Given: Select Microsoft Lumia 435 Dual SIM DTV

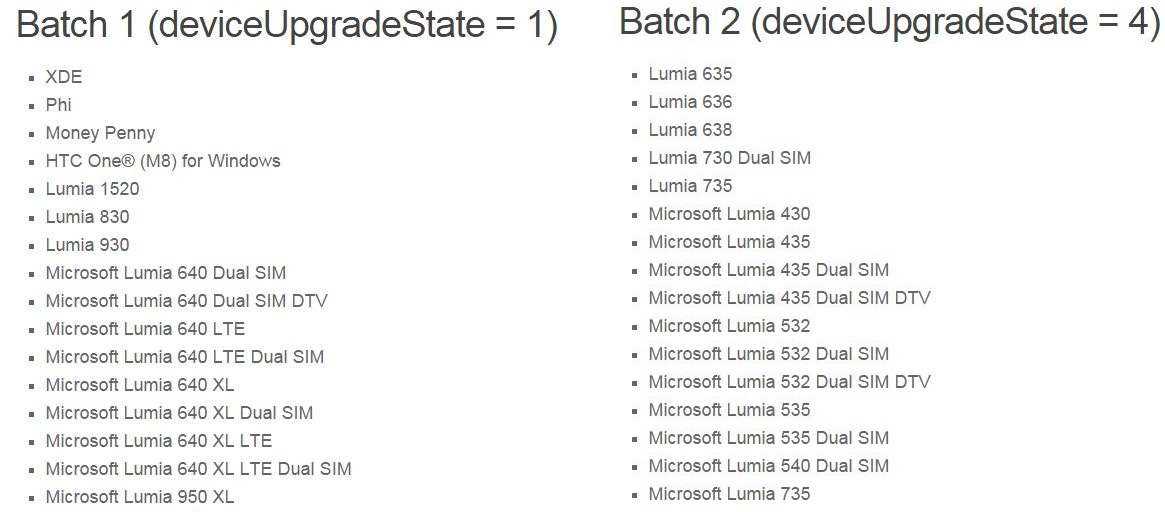Looking at the screenshot, I should 789,298.
